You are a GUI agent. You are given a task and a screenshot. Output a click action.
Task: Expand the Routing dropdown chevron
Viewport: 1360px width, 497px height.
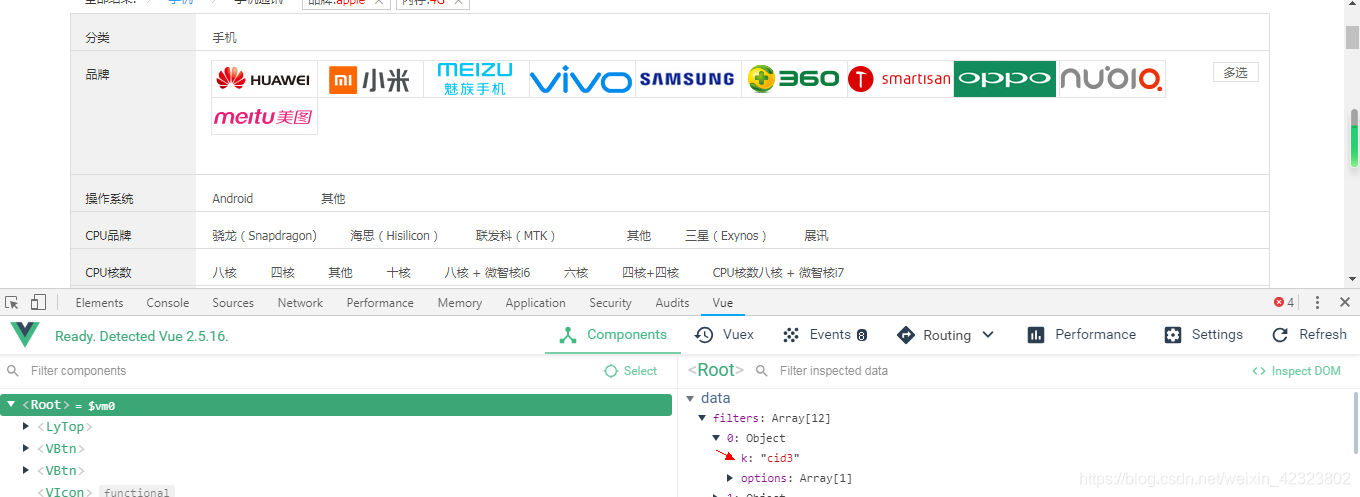(989, 335)
